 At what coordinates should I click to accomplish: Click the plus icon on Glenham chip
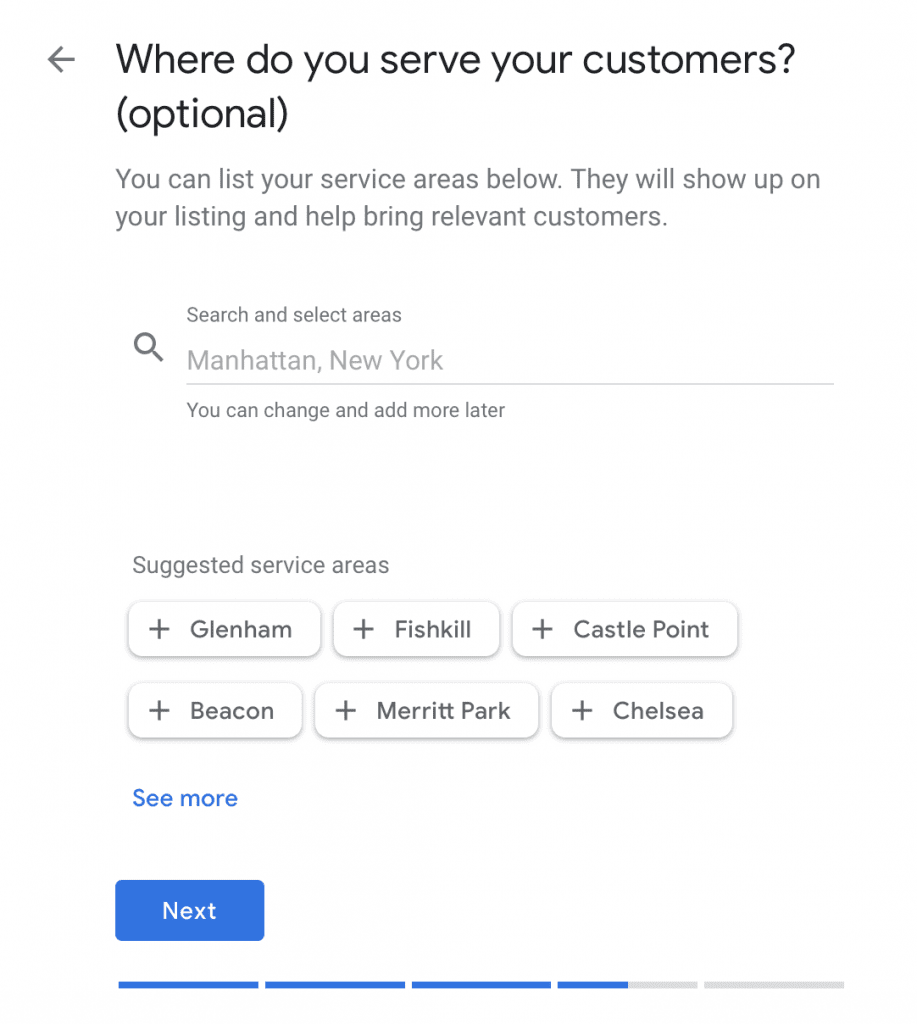160,629
